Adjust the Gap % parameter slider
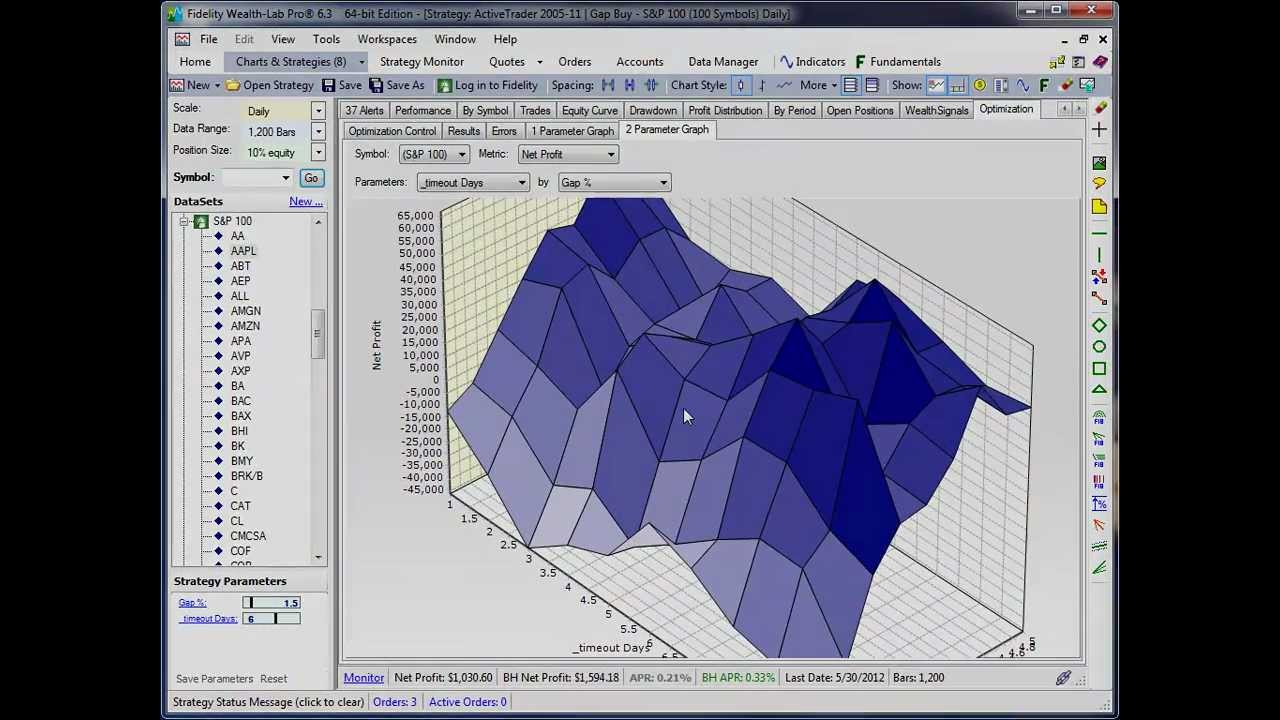 252,603
